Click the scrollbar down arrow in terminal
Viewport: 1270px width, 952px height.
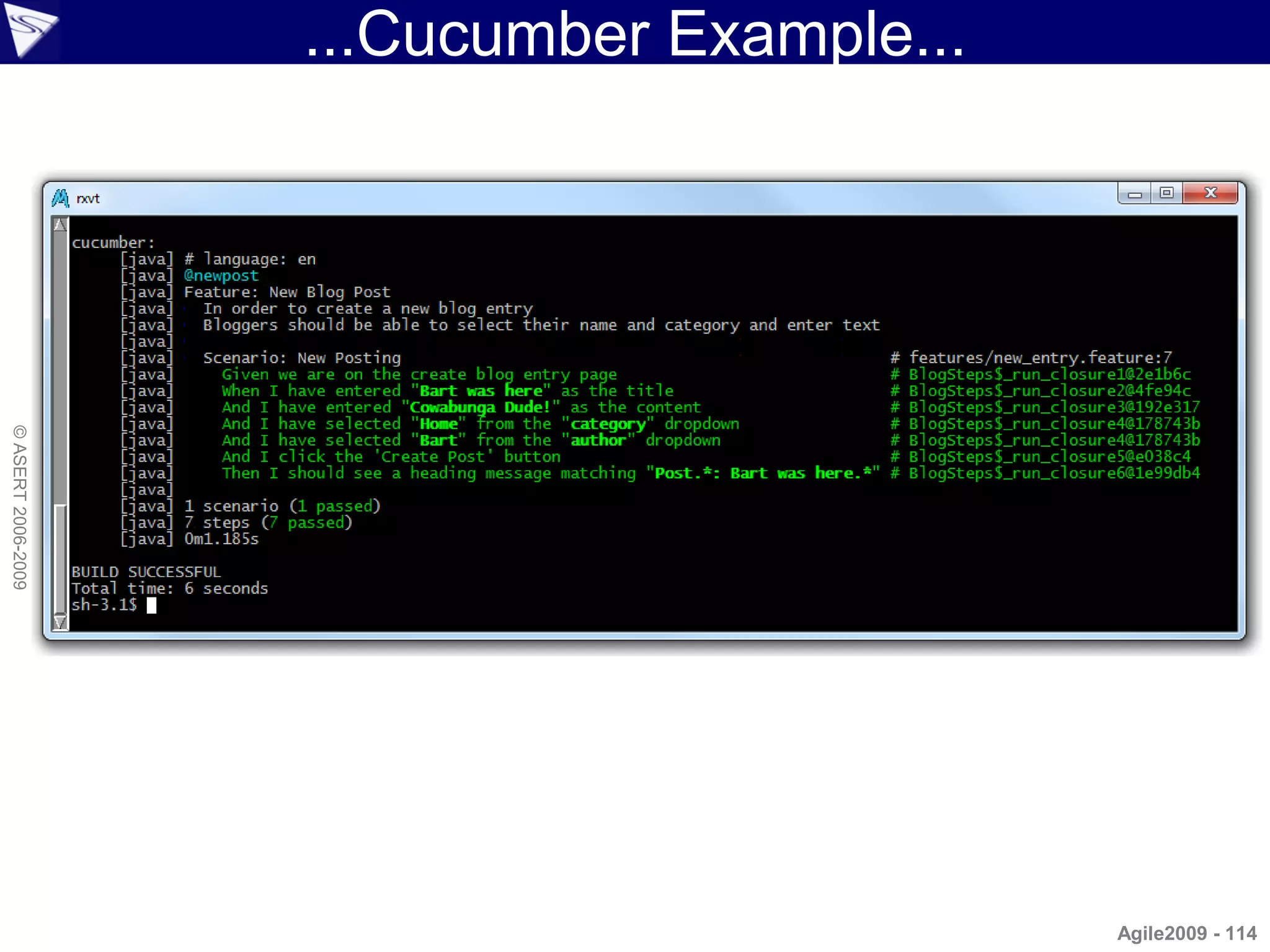[x=60, y=622]
